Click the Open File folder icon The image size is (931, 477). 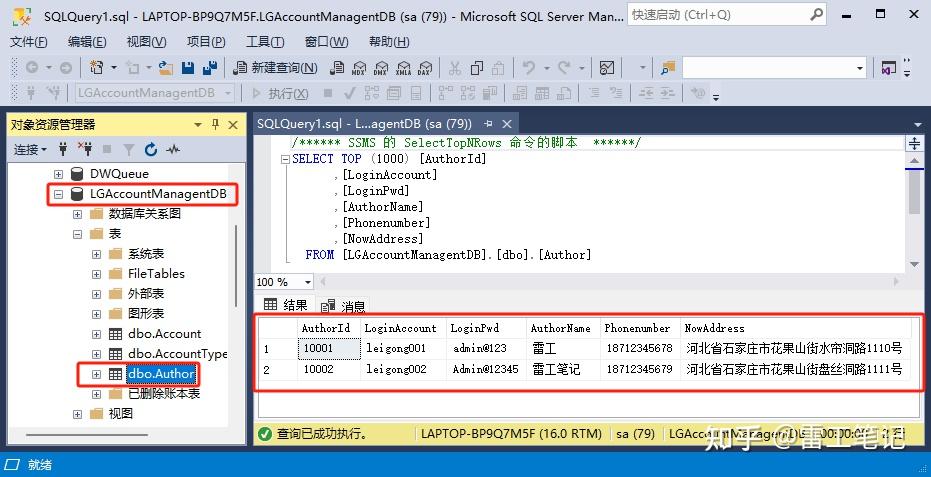[166, 68]
